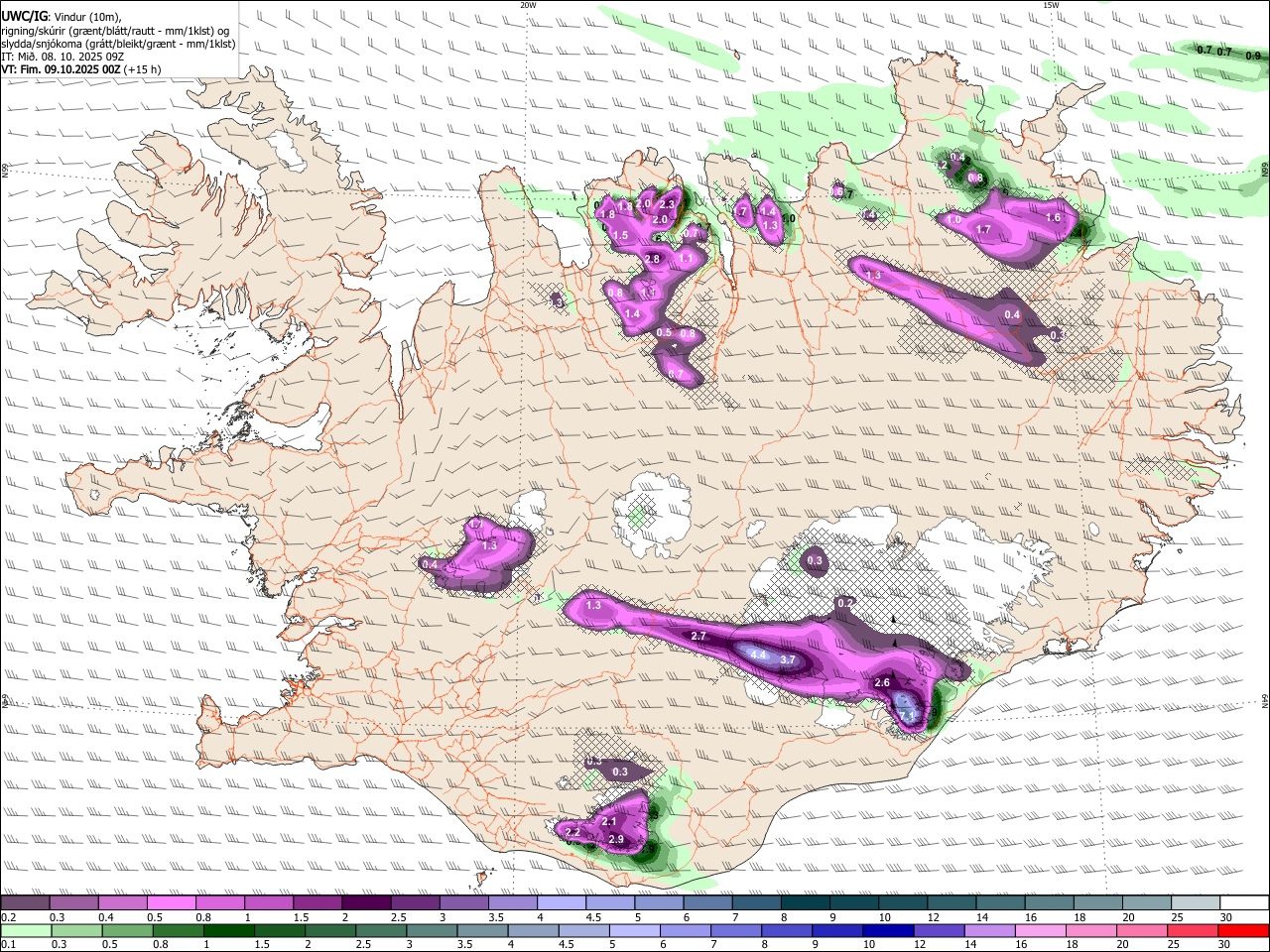
Task: Select the IT: Mið. 08. 10. 2025 09Z line
Action: 61,57
